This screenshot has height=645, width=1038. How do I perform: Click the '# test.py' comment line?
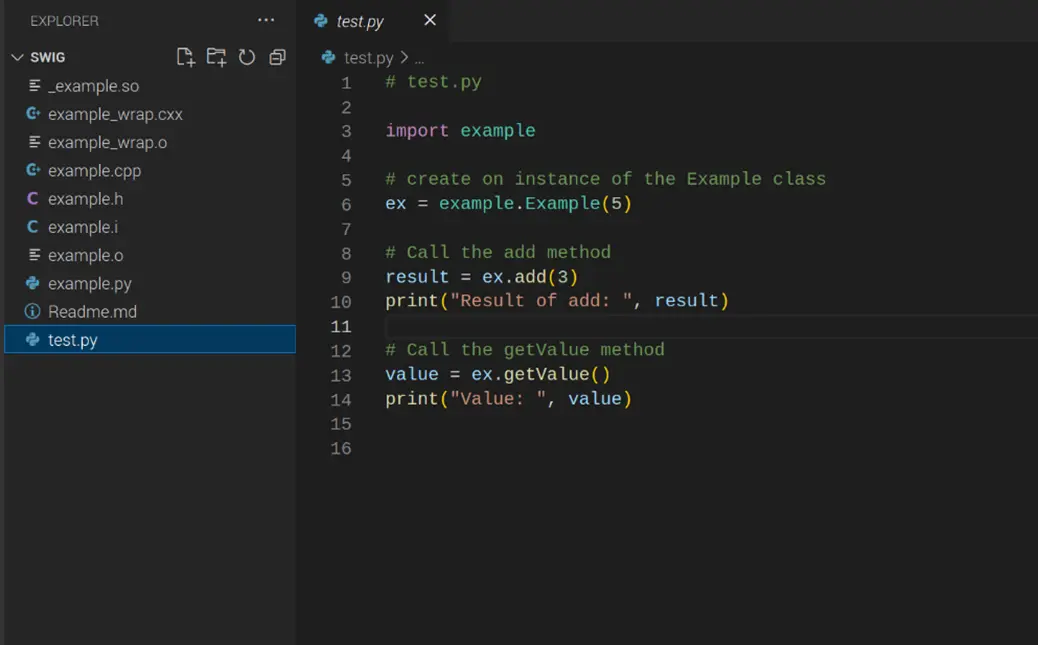coord(434,82)
